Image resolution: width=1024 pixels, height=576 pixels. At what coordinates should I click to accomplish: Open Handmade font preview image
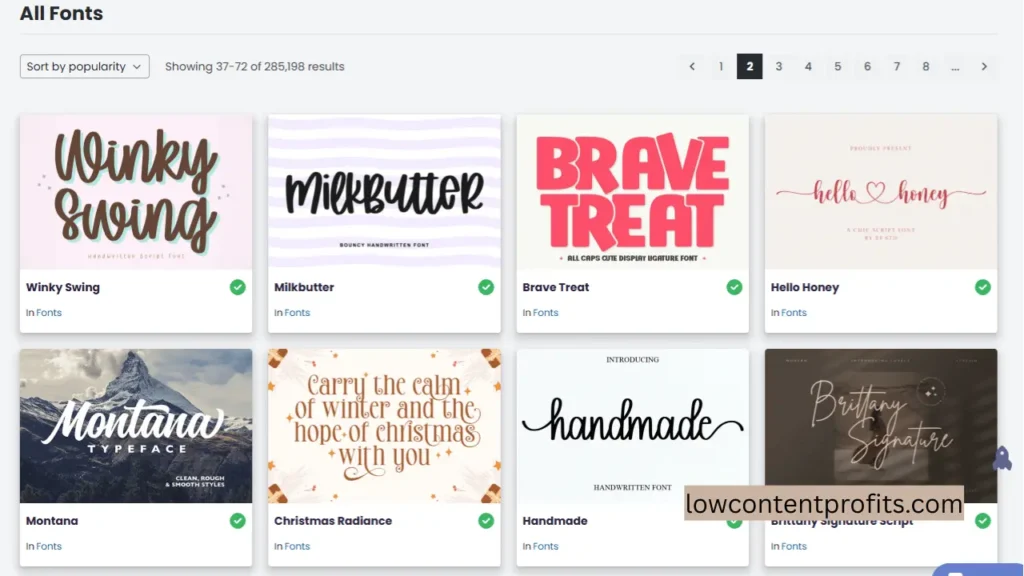(x=632, y=426)
